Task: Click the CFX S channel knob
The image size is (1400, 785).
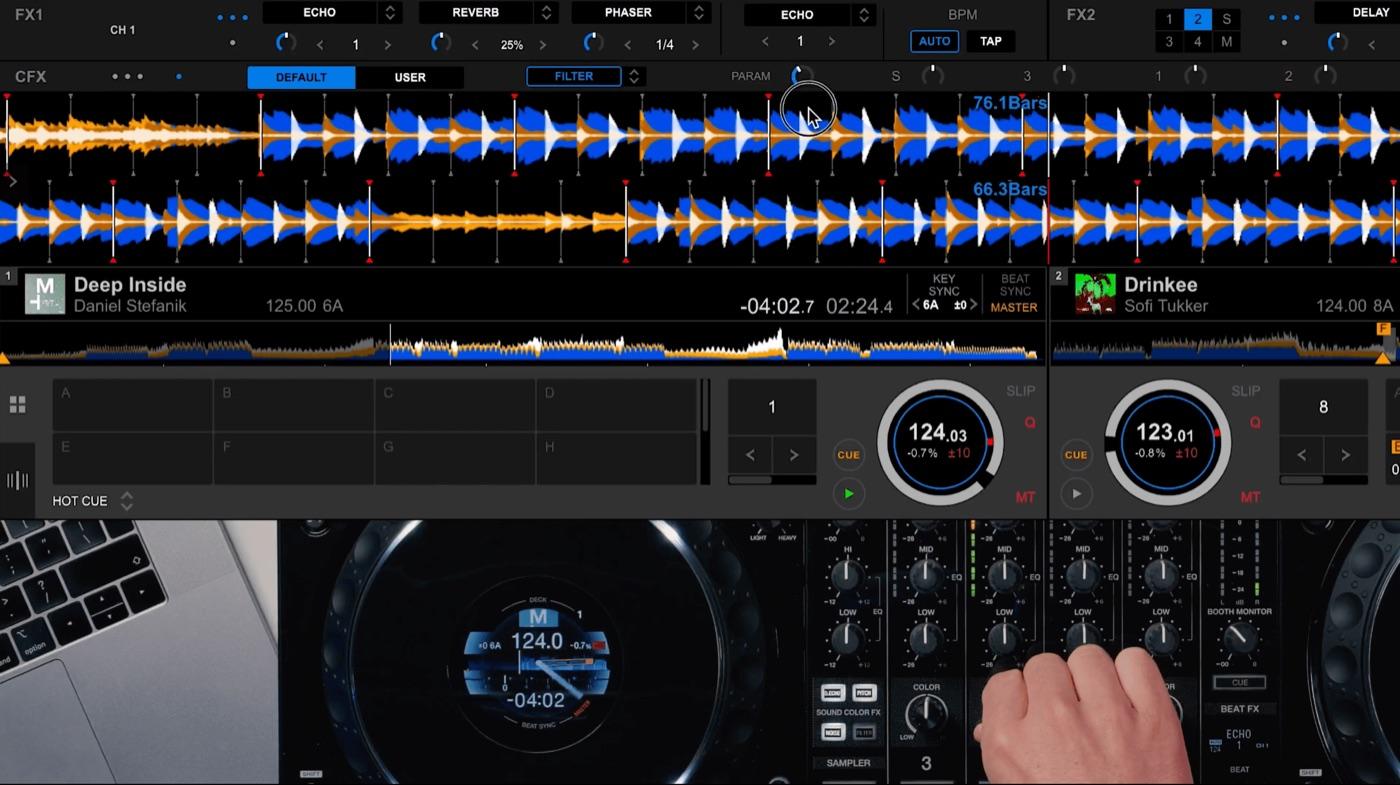Action: pos(932,76)
